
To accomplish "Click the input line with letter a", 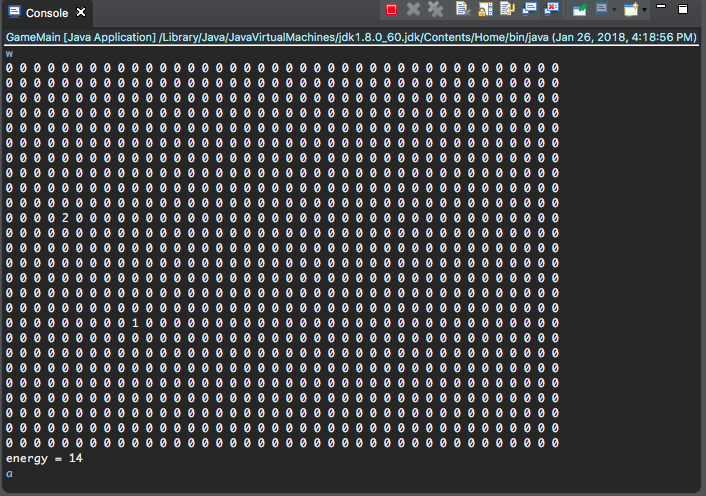I will (x=9, y=473).
